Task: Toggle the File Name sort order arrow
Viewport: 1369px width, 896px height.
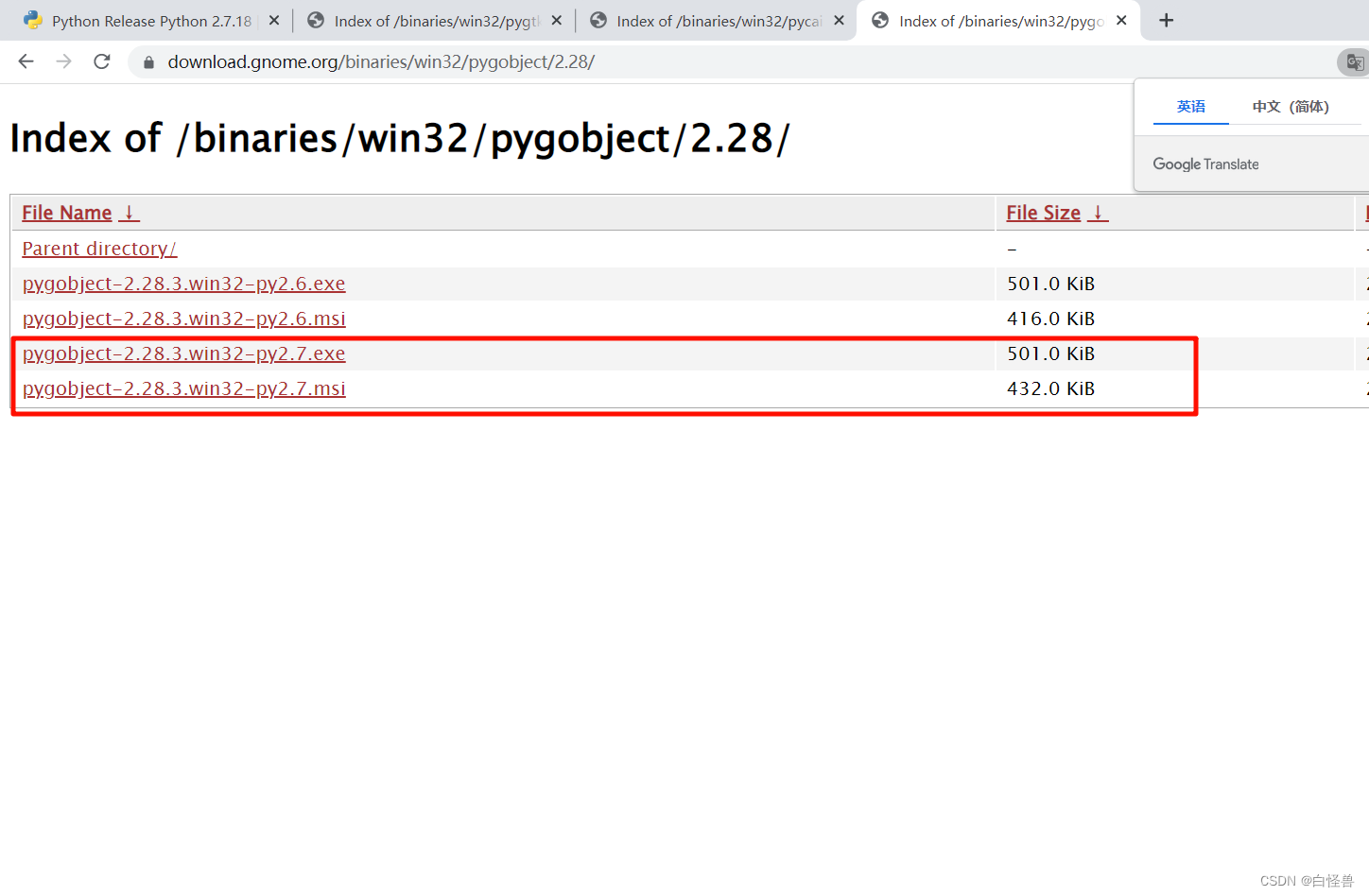Action: pyautogui.click(x=129, y=213)
